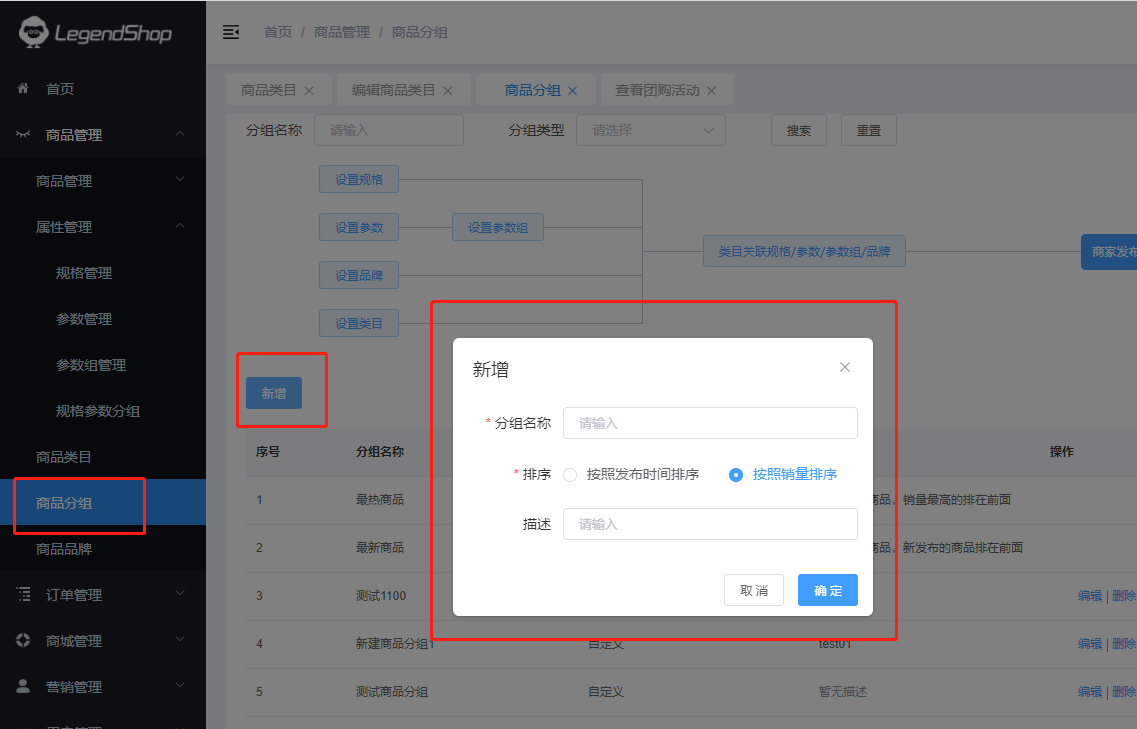1137x729 pixels.
Task: Click the sidebar collapse hamburger icon
Action: coord(231,32)
